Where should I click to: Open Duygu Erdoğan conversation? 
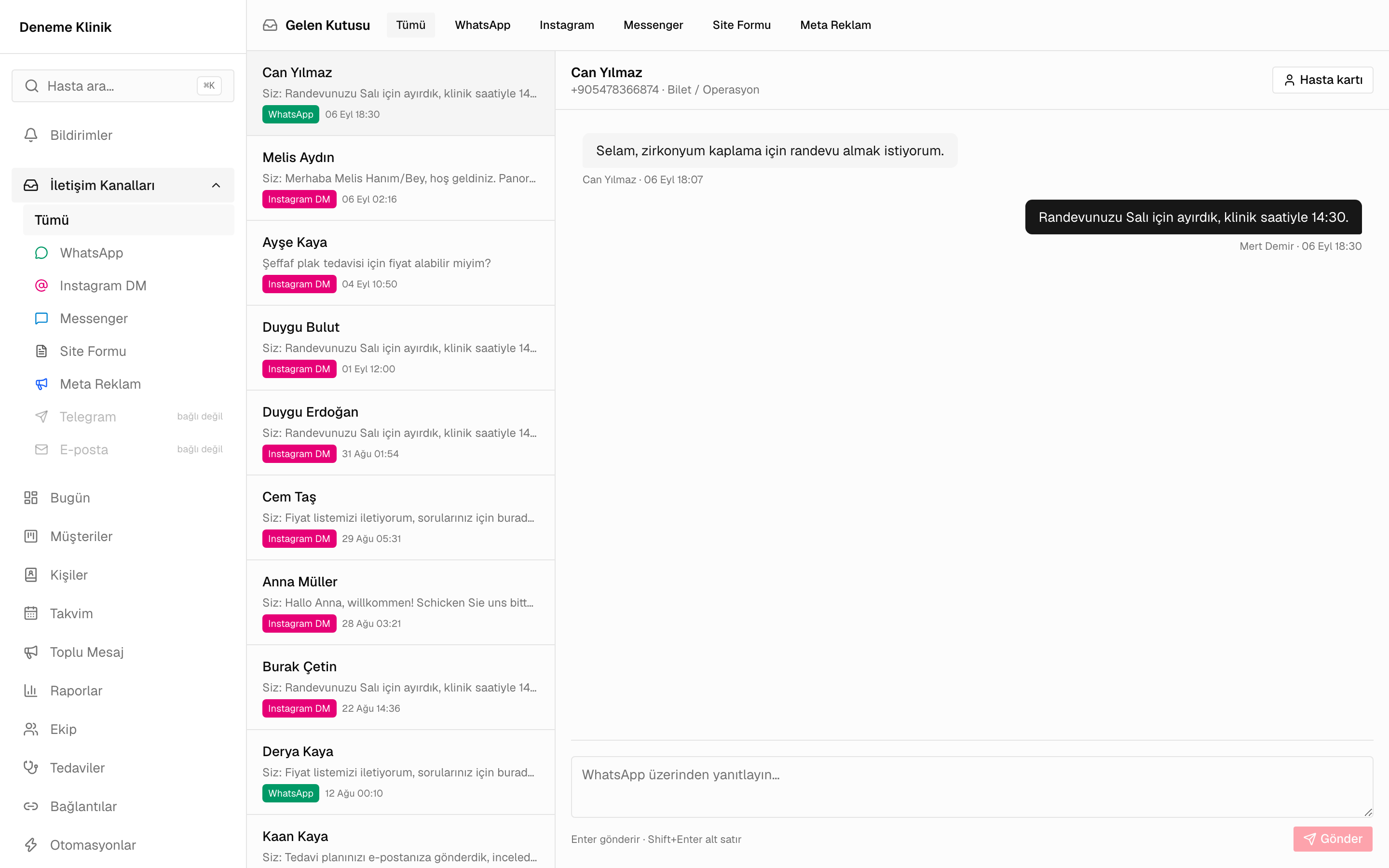click(x=401, y=433)
